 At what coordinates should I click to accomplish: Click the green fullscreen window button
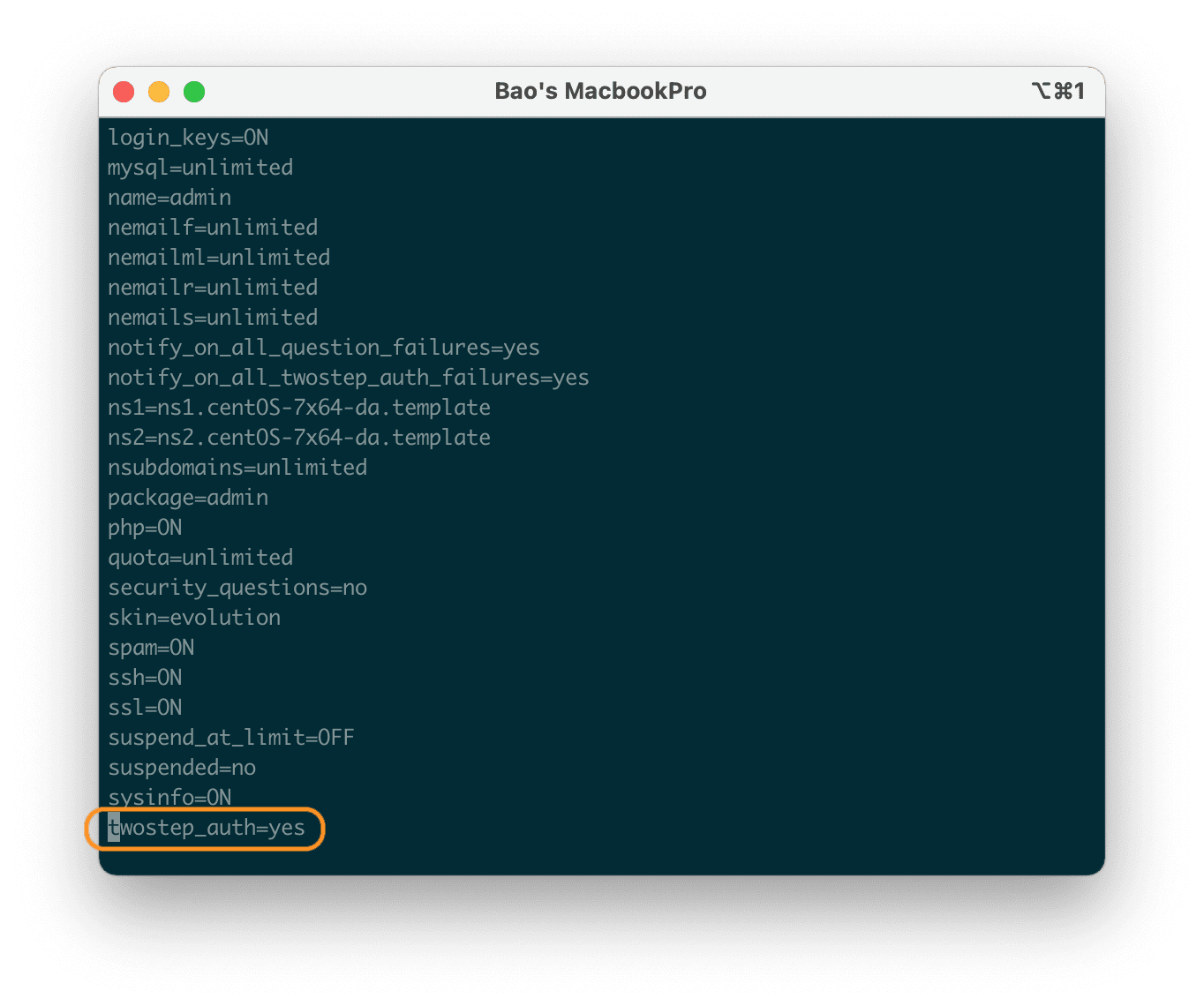[193, 91]
